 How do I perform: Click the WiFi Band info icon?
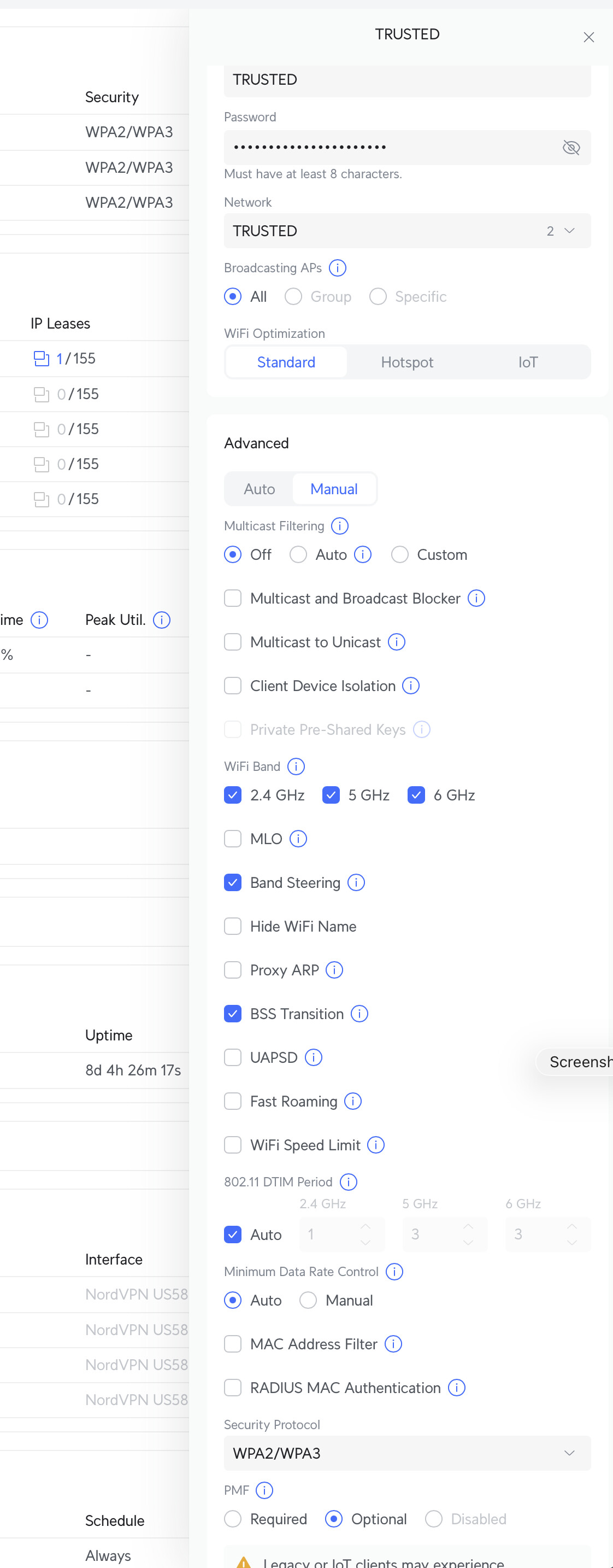click(x=296, y=767)
